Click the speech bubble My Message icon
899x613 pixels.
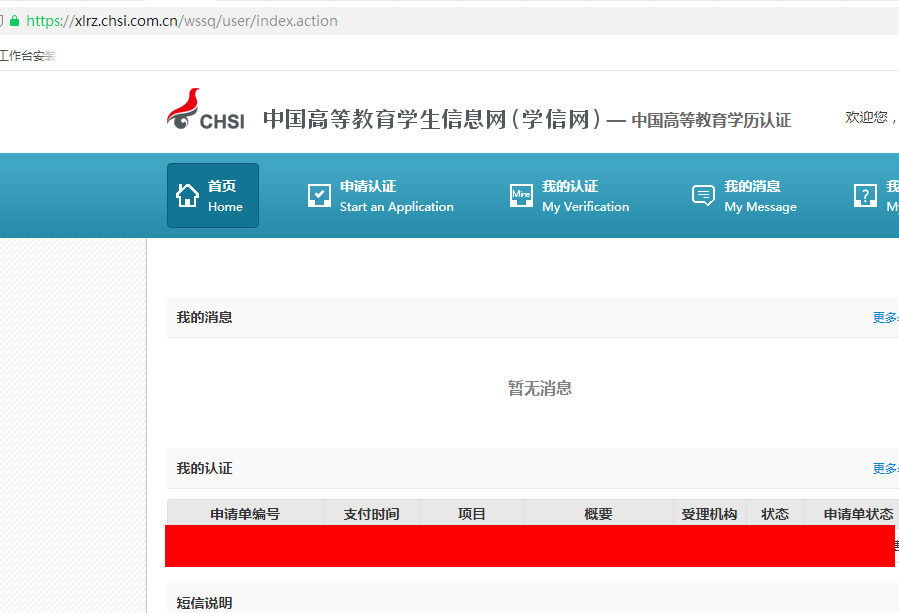(x=703, y=196)
